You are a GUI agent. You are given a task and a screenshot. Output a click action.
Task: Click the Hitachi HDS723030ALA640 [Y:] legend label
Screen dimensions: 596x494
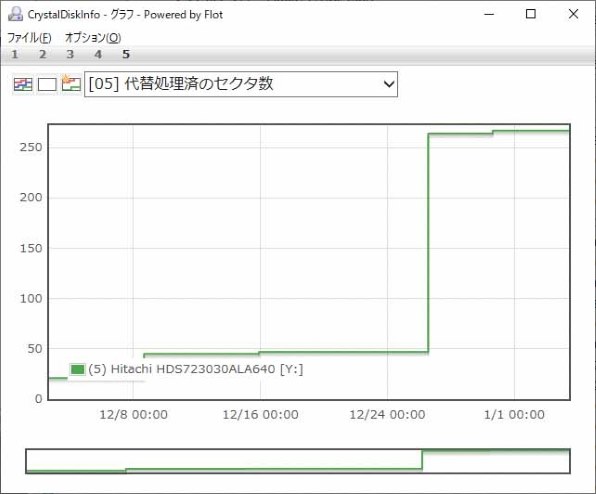click(195, 369)
